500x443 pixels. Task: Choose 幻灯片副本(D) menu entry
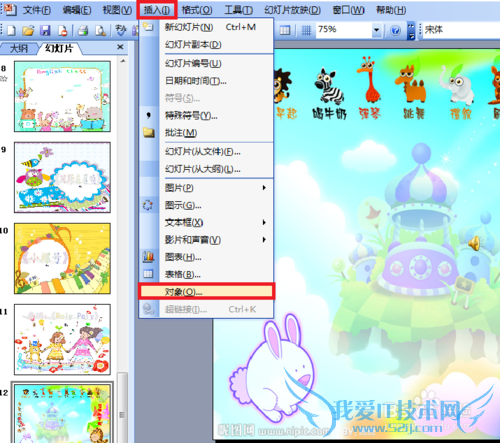pos(206,44)
